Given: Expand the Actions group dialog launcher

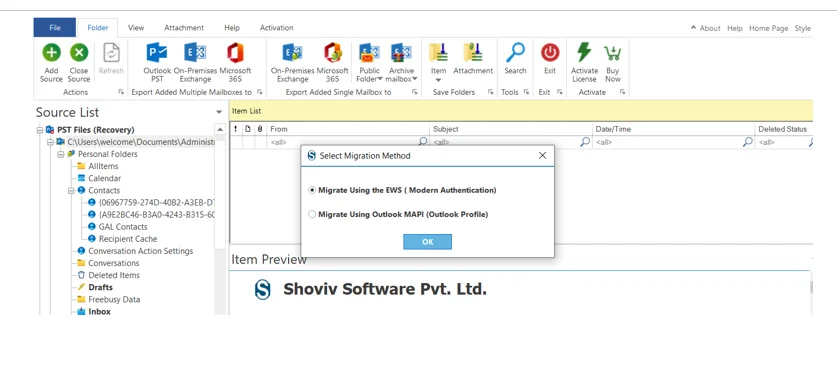Looking at the screenshot, I should [121, 92].
